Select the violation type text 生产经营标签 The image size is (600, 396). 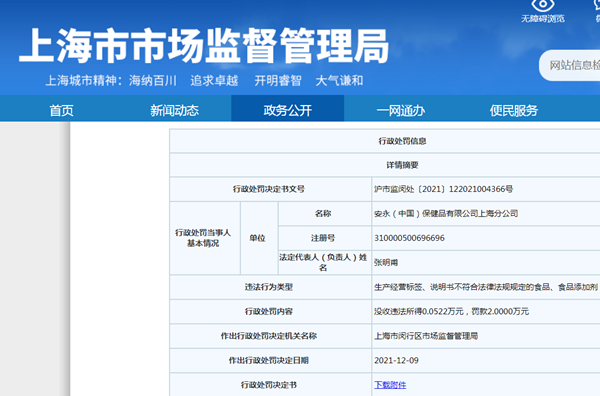(398, 287)
